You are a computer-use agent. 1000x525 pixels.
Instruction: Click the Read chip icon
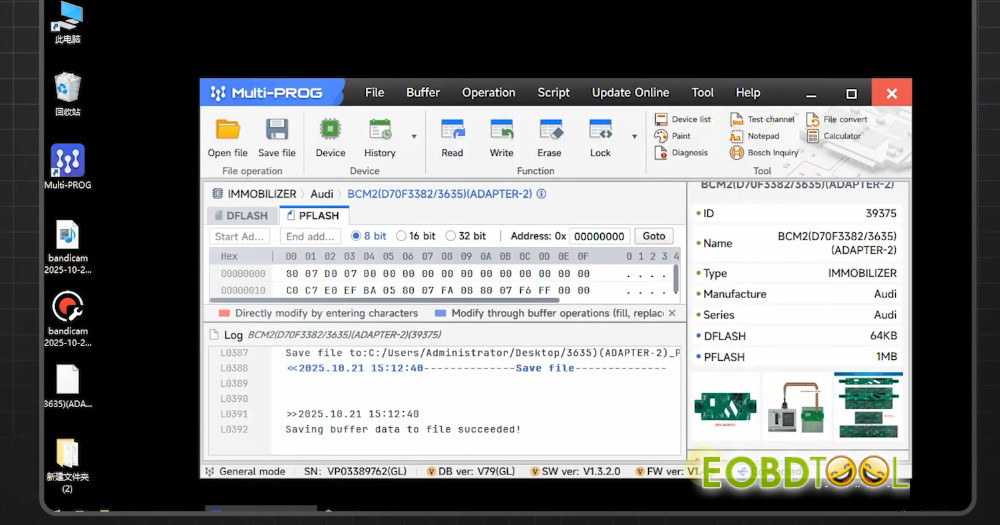pyautogui.click(x=452, y=130)
